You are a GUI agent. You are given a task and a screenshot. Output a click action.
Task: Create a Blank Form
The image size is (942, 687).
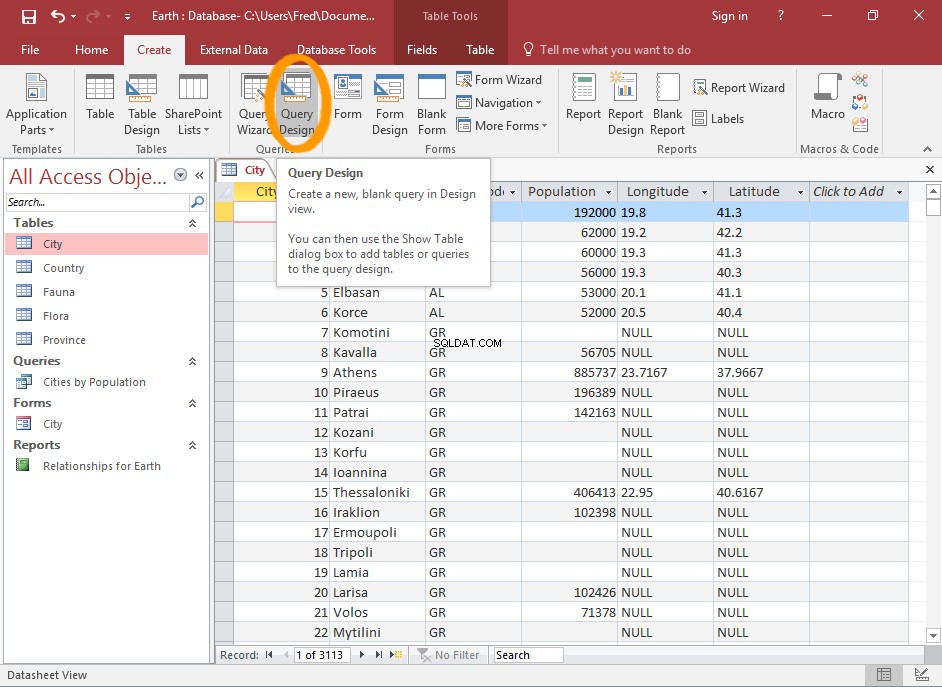pyautogui.click(x=431, y=104)
